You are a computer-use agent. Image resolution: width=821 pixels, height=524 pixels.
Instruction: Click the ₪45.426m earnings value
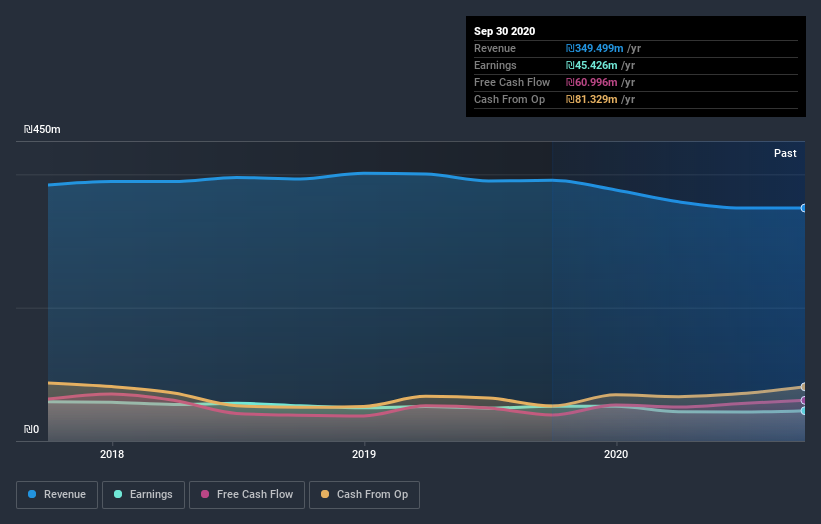tap(591, 65)
